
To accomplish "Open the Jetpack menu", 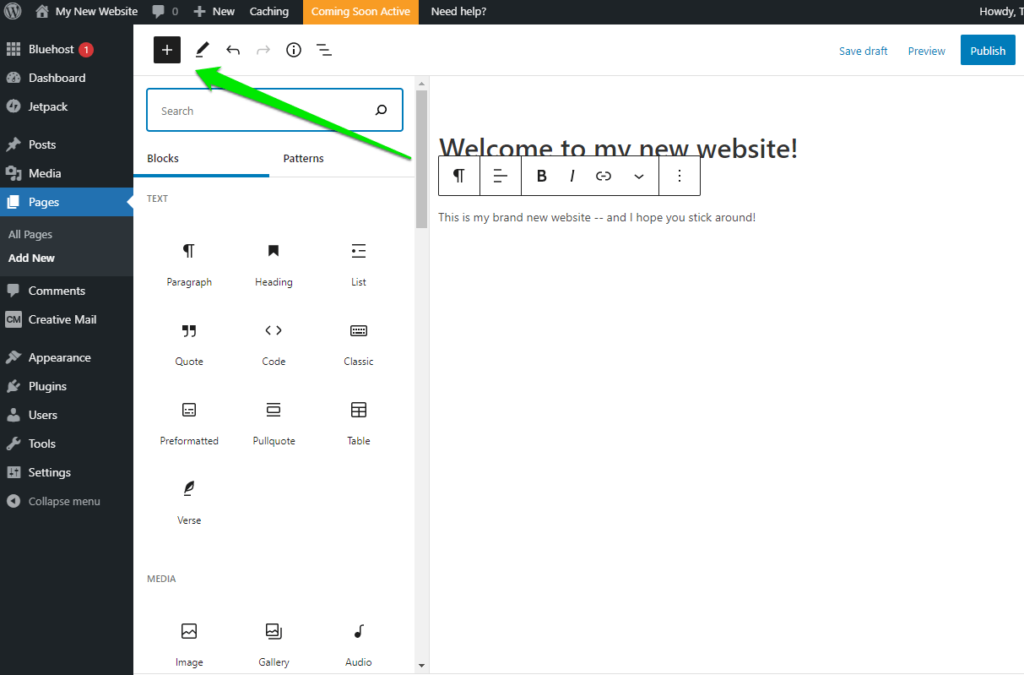I will (67, 106).
